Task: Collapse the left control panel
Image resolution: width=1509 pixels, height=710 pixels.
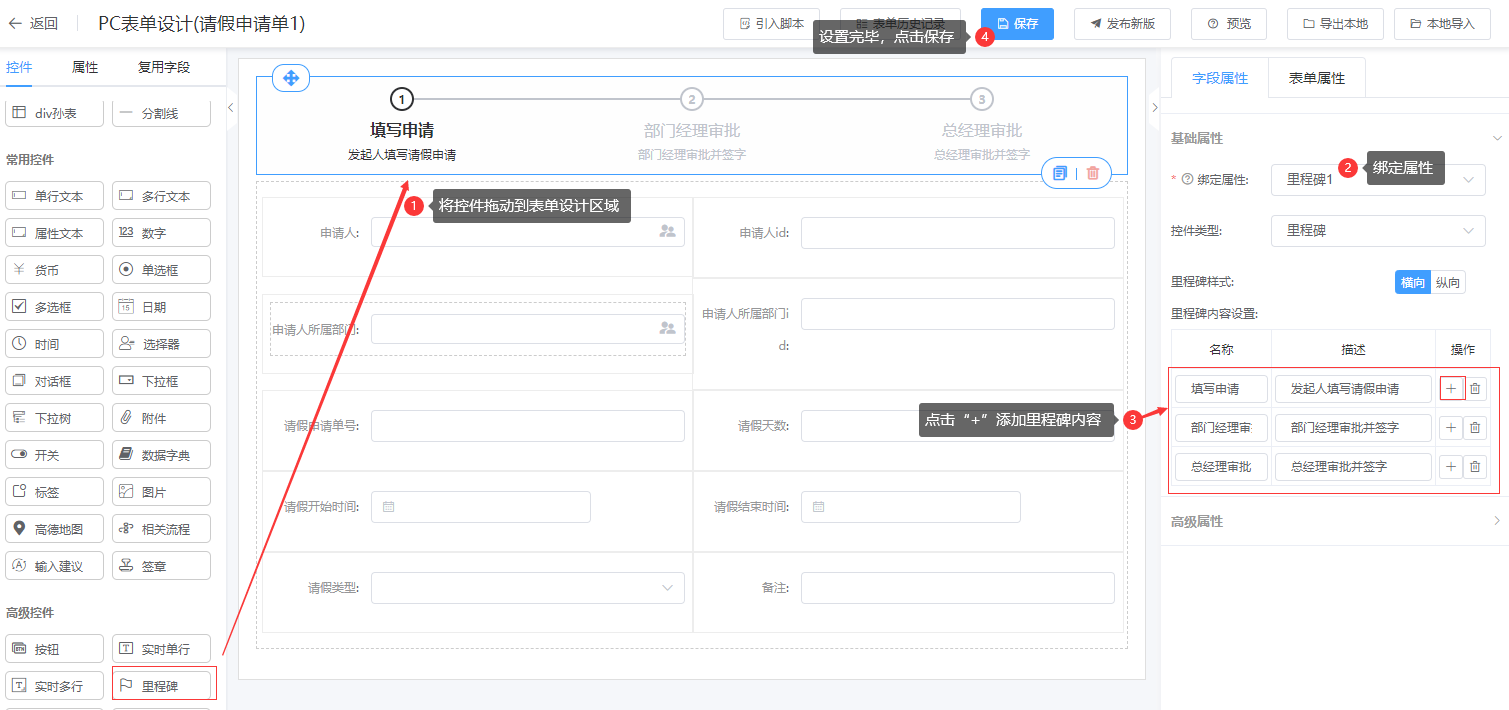Action: (230, 107)
